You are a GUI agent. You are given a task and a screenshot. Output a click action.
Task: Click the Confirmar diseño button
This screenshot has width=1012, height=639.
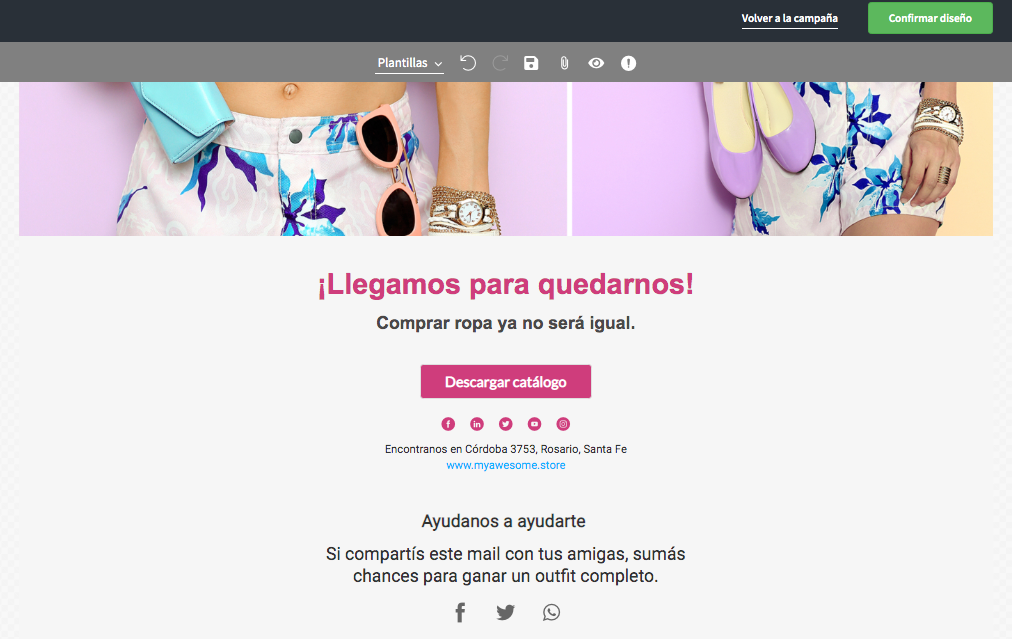click(930, 18)
